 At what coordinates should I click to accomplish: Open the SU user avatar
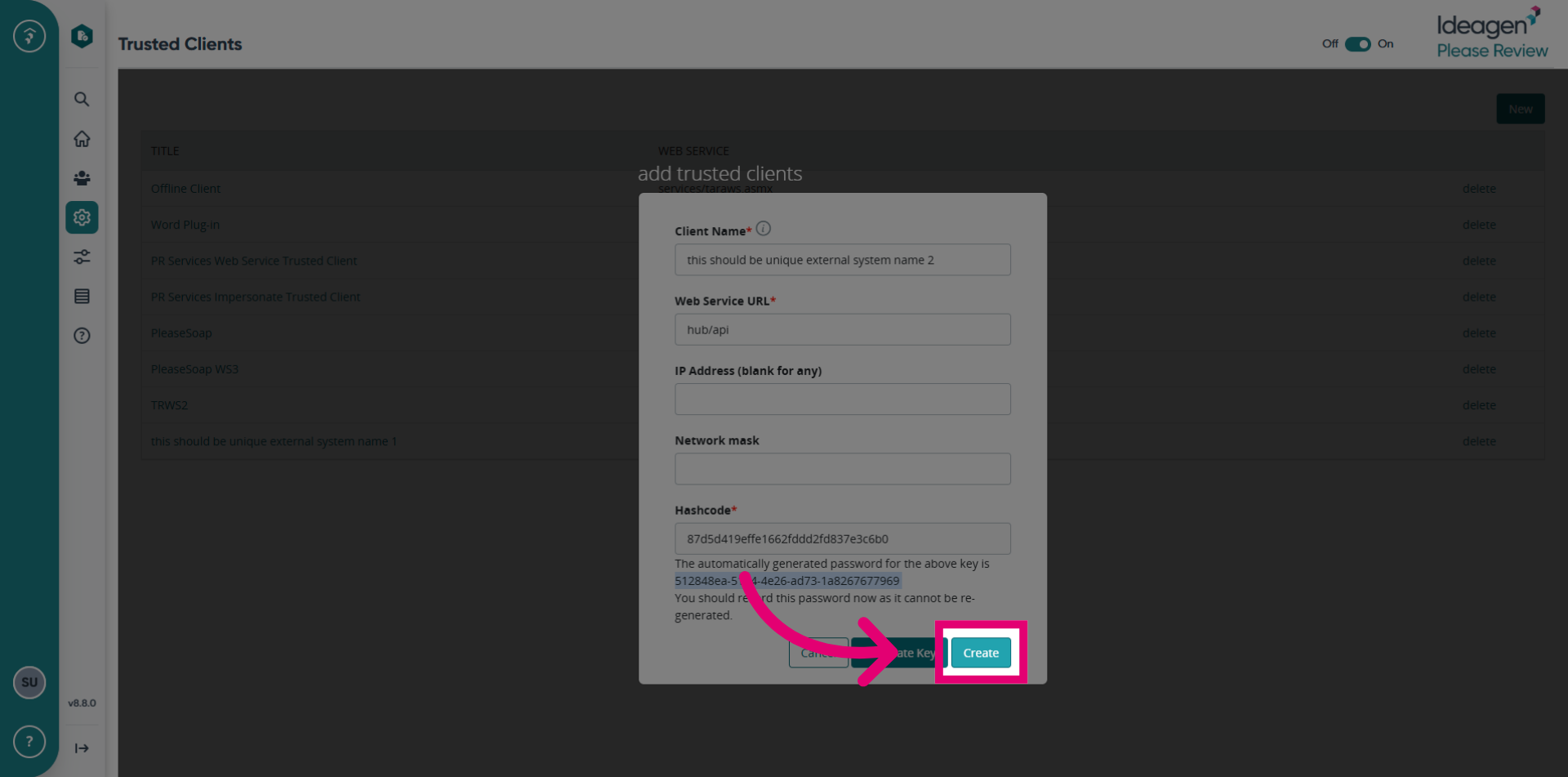[29, 682]
